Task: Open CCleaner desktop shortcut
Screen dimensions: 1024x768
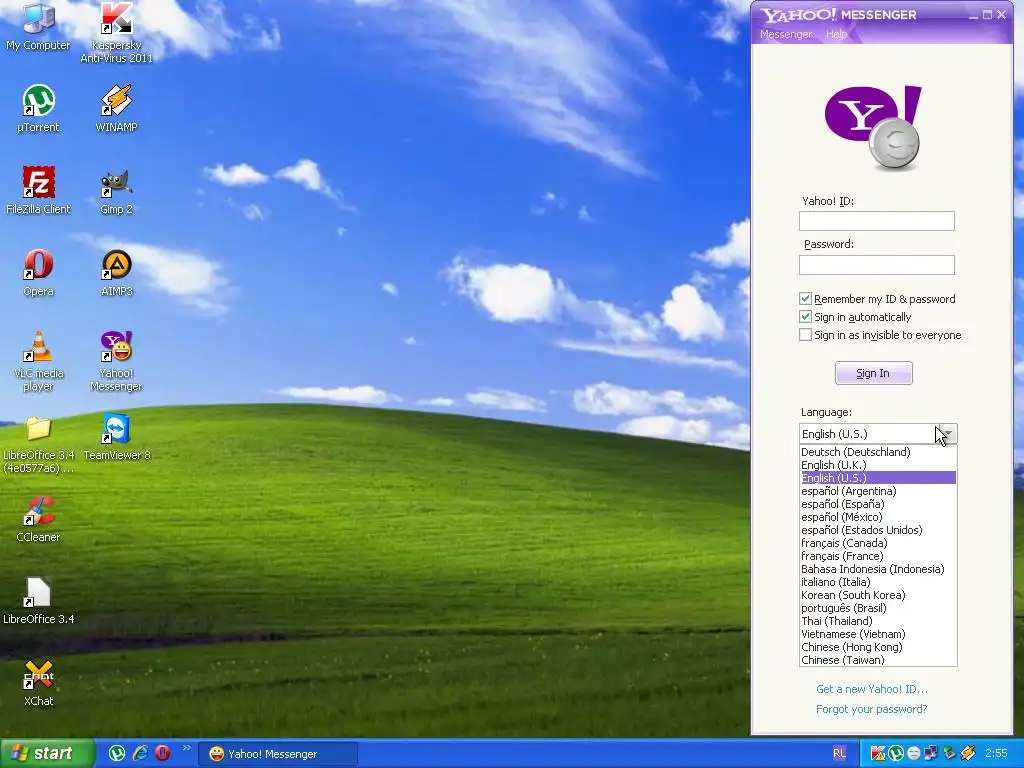Action: tap(38, 519)
